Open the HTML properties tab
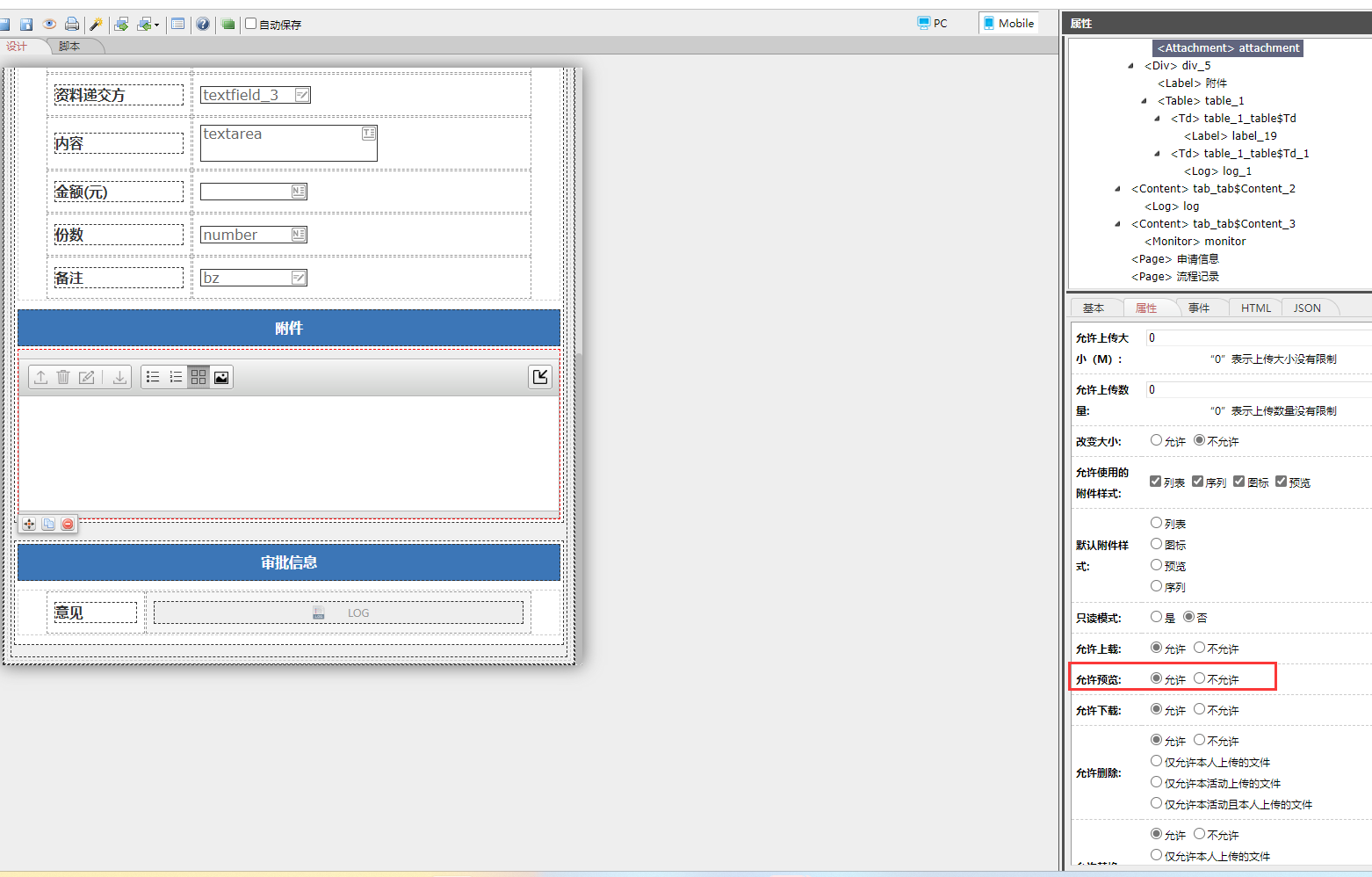The height and width of the screenshot is (877, 1372). tap(1256, 308)
